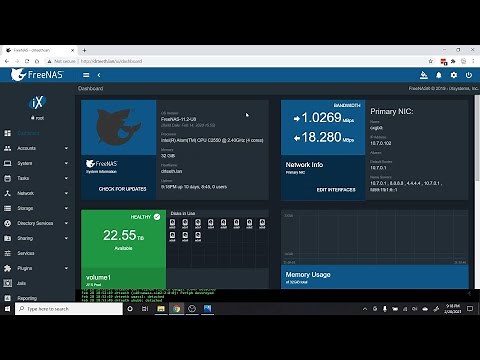Viewport: 480px width, 360px height.
Task: Close the FreeNAS browser tab
Action: click(x=73, y=50)
